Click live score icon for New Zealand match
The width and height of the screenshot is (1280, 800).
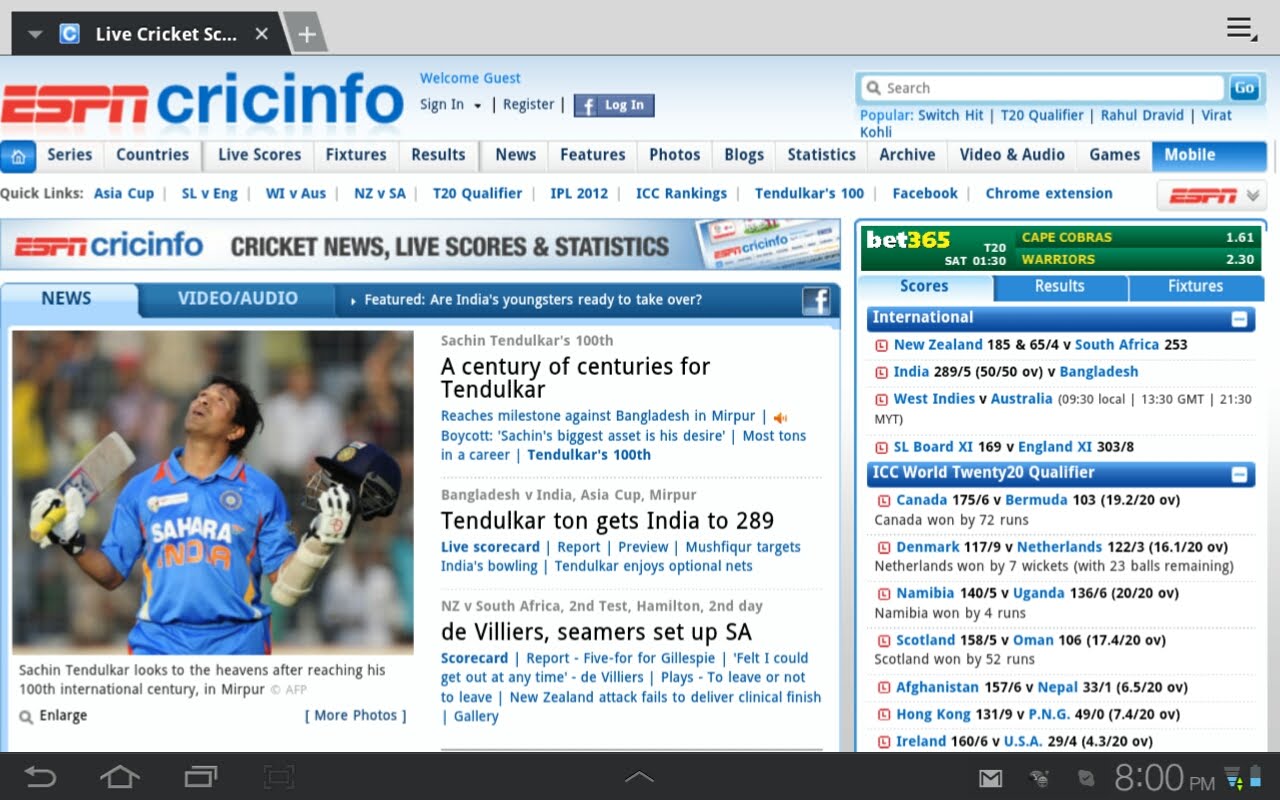click(x=882, y=345)
